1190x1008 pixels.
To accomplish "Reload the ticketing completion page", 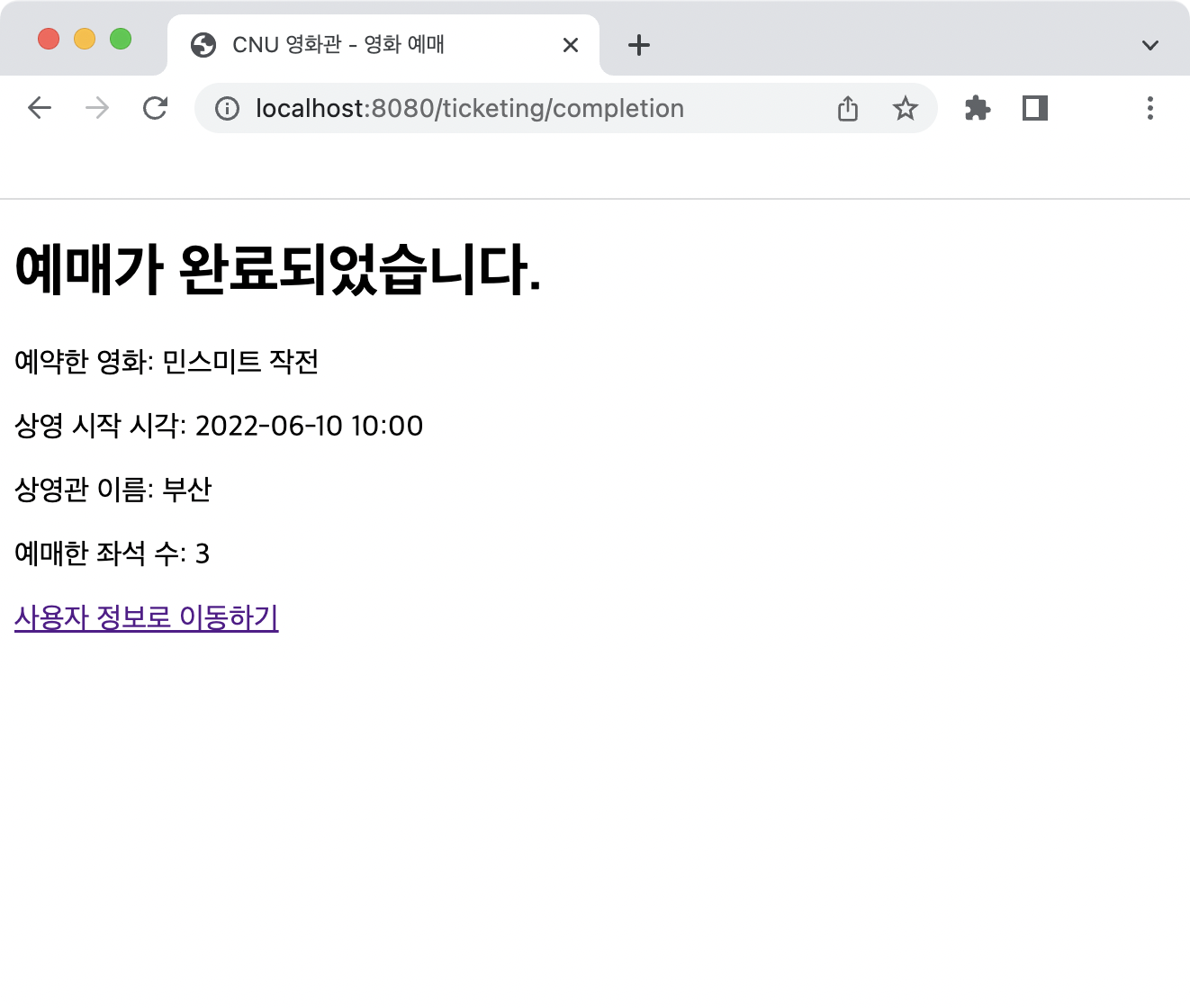I will click(x=155, y=108).
